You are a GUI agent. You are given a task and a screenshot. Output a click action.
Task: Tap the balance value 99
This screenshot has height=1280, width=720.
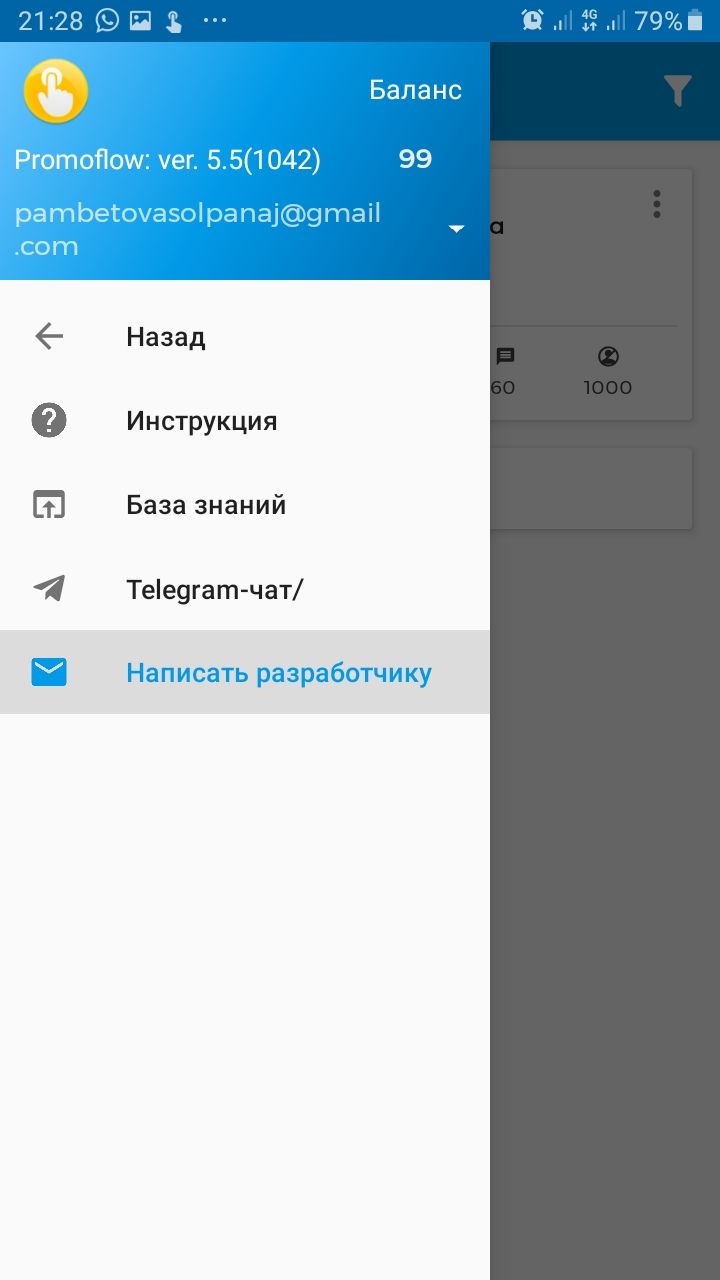click(415, 159)
